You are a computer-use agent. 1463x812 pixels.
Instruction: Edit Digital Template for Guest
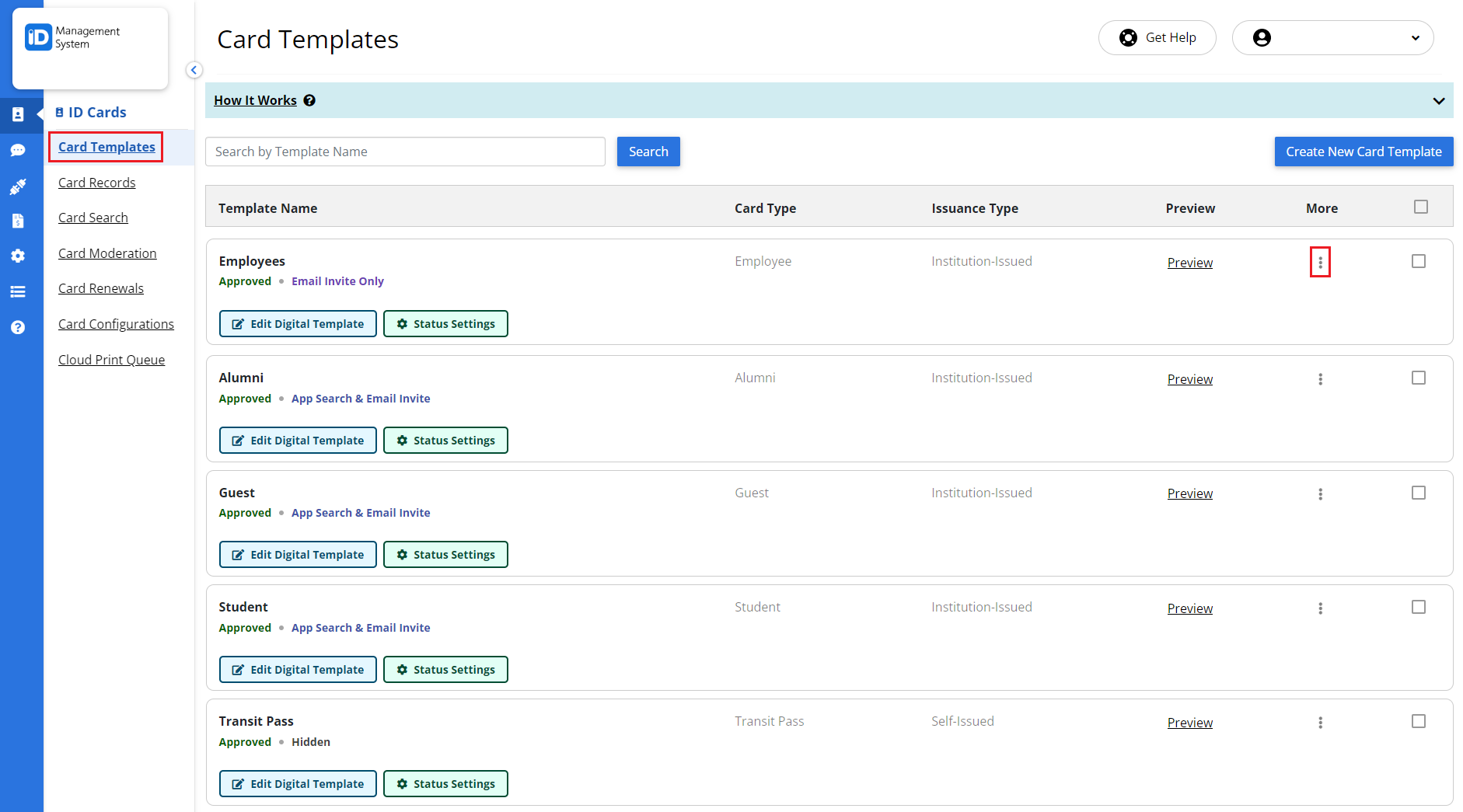click(298, 555)
